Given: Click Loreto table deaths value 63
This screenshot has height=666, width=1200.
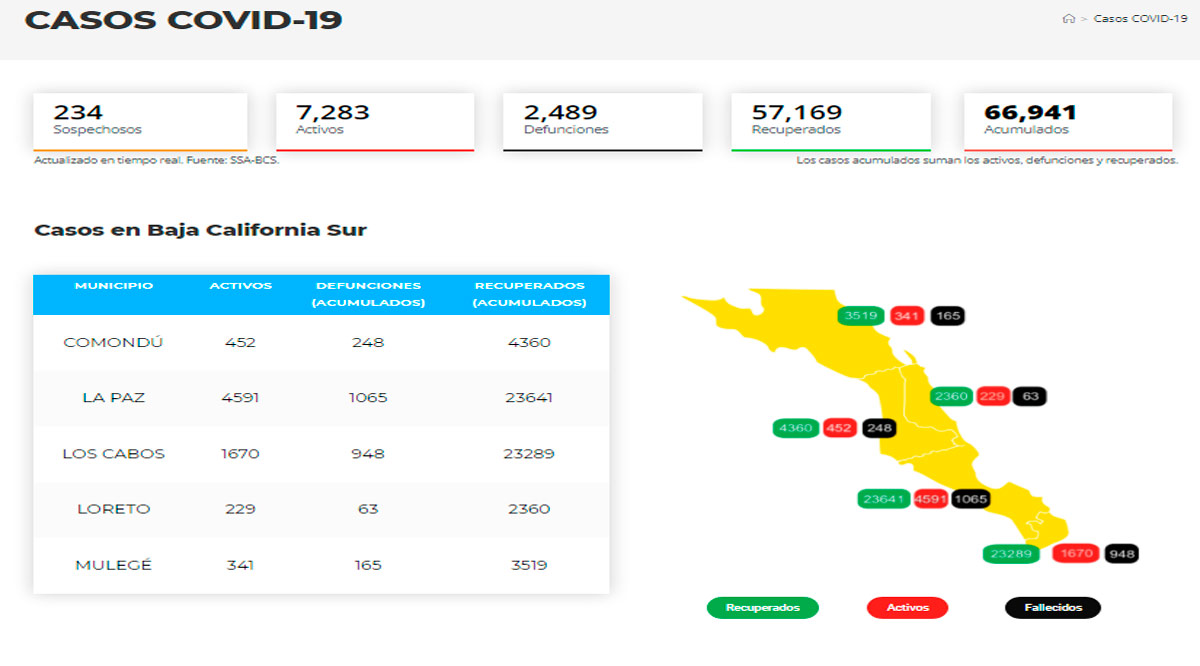Looking at the screenshot, I should point(368,509).
